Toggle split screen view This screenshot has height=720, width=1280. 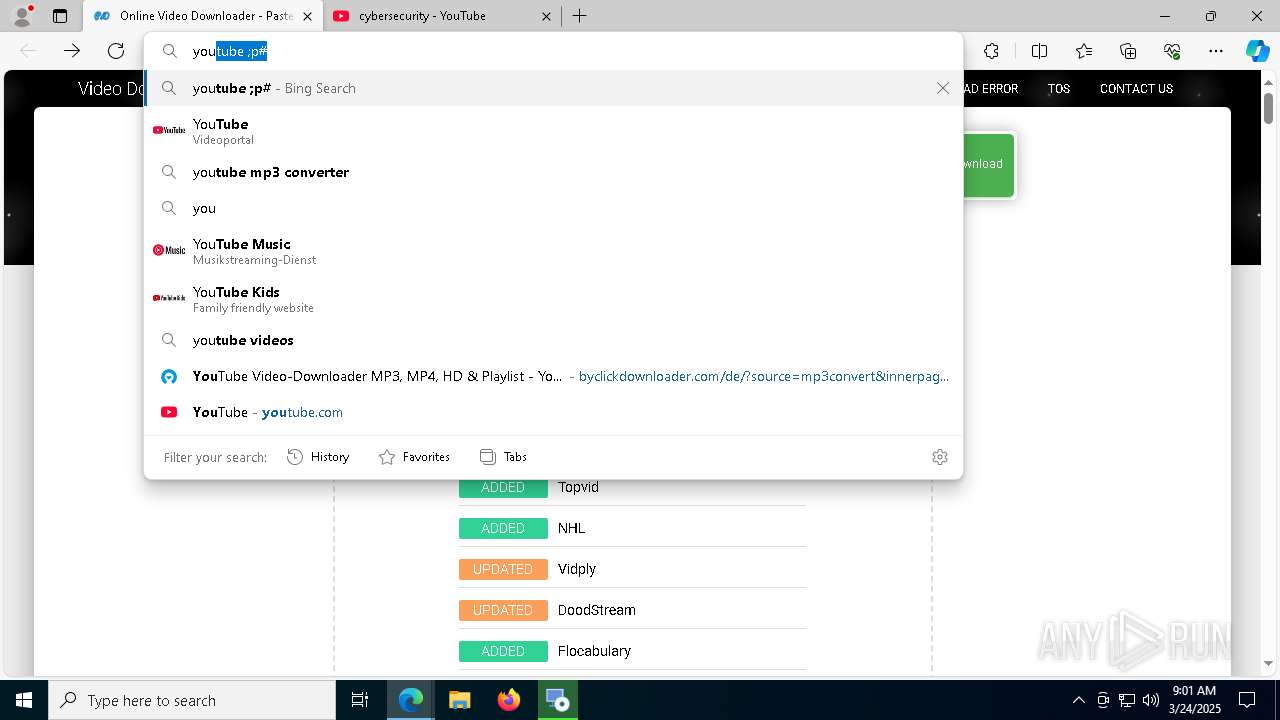(1039, 51)
